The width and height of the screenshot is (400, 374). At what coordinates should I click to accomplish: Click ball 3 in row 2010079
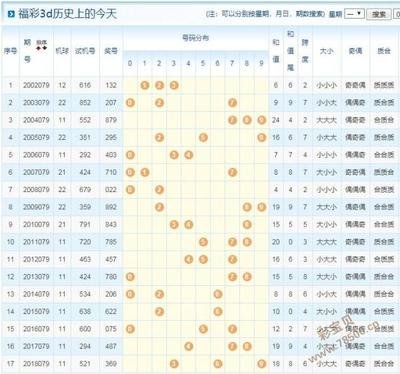coord(174,224)
